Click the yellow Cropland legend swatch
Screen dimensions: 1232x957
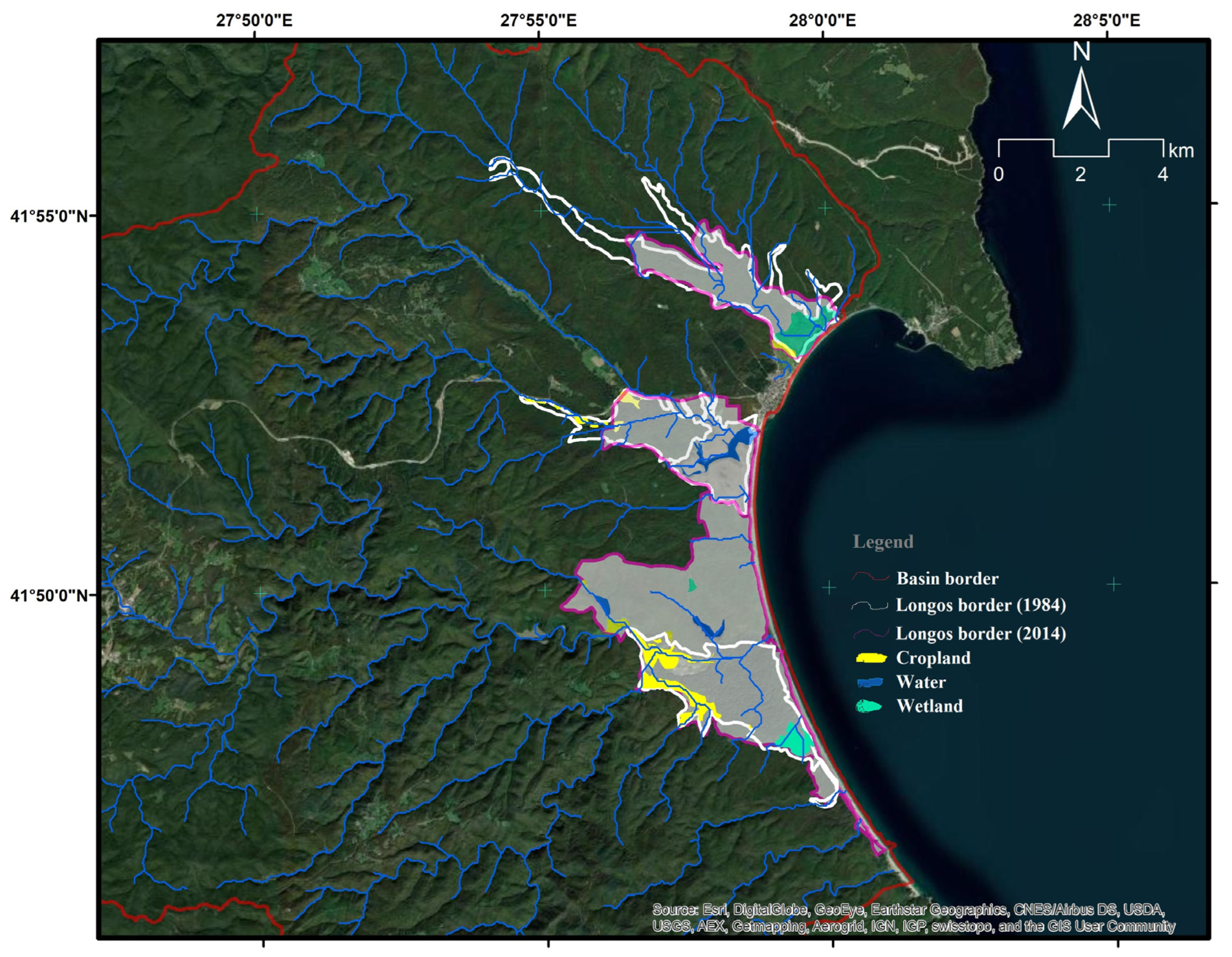pyautogui.click(x=871, y=658)
